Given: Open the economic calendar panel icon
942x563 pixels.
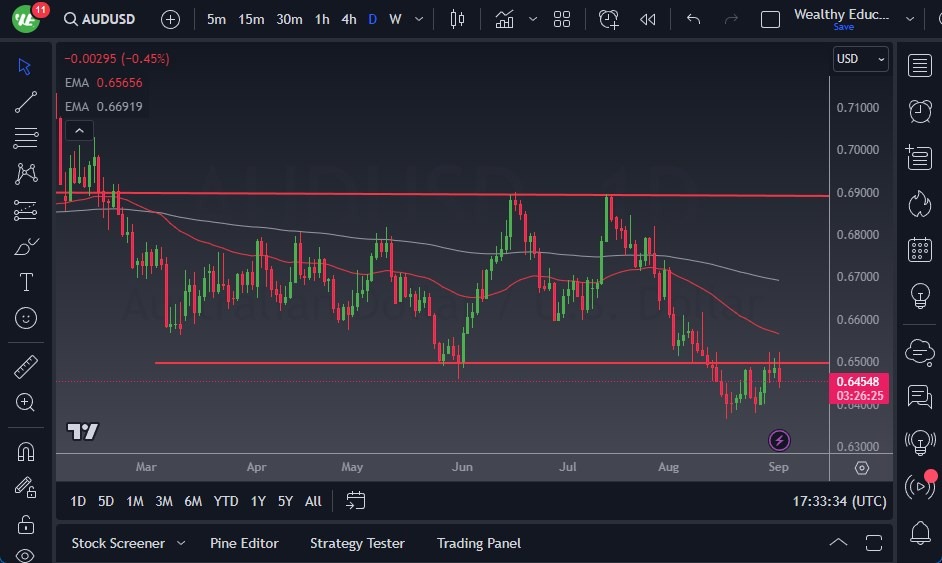Looking at the screenshot, I should (x=919, y=250).
